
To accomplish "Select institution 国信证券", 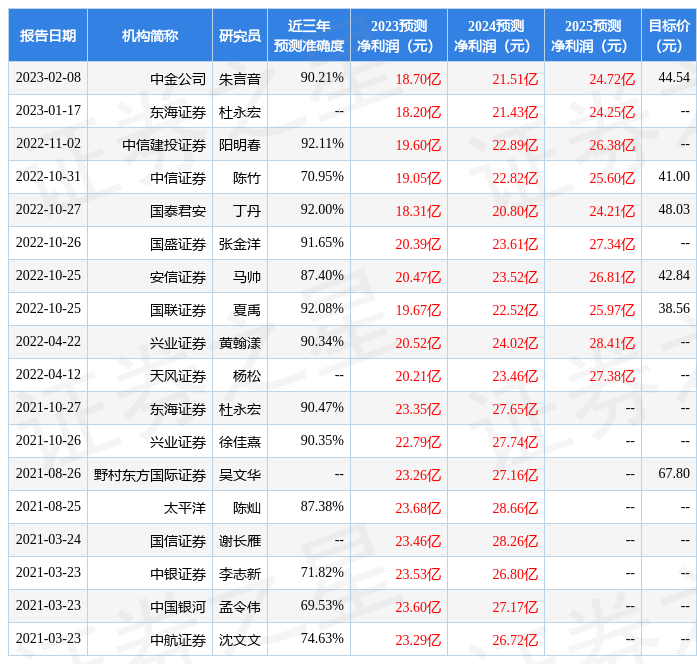I will 178,541.
